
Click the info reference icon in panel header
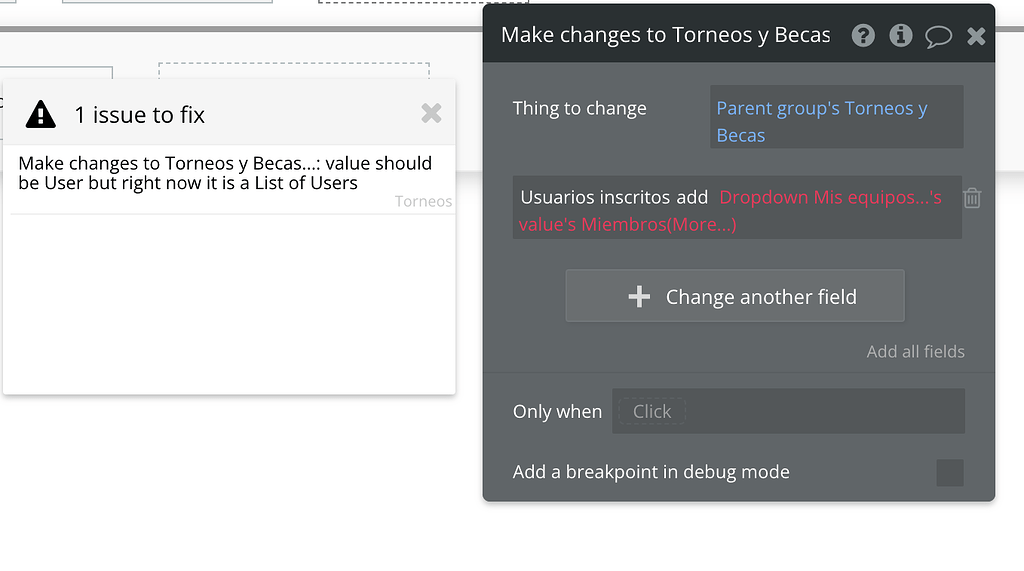pyautogui.click(x=901, y=36)
